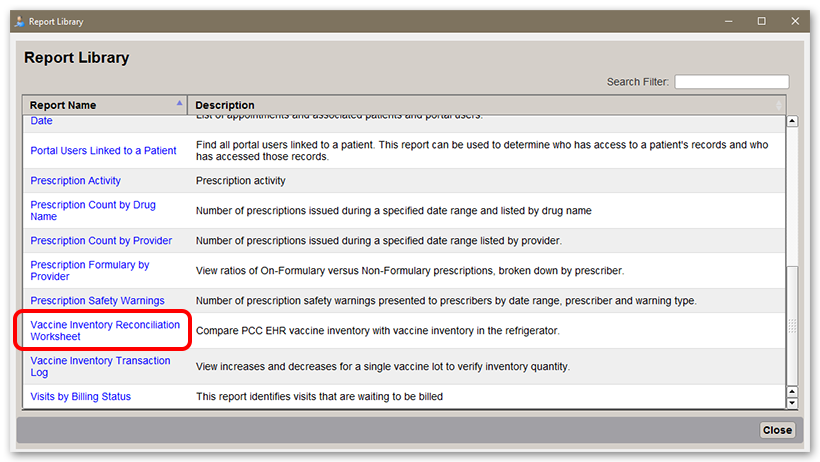Open Prescription Formulary by Provider report
Image resolution: width=820 pixels, height=462 pixels.
pos(90,271)
